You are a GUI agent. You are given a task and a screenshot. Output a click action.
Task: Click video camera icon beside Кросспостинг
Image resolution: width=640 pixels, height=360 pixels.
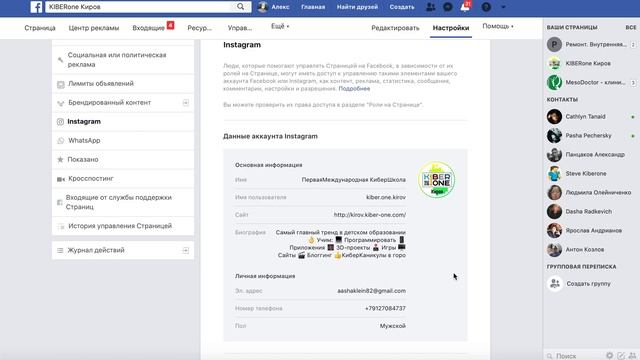pos(61,179)
